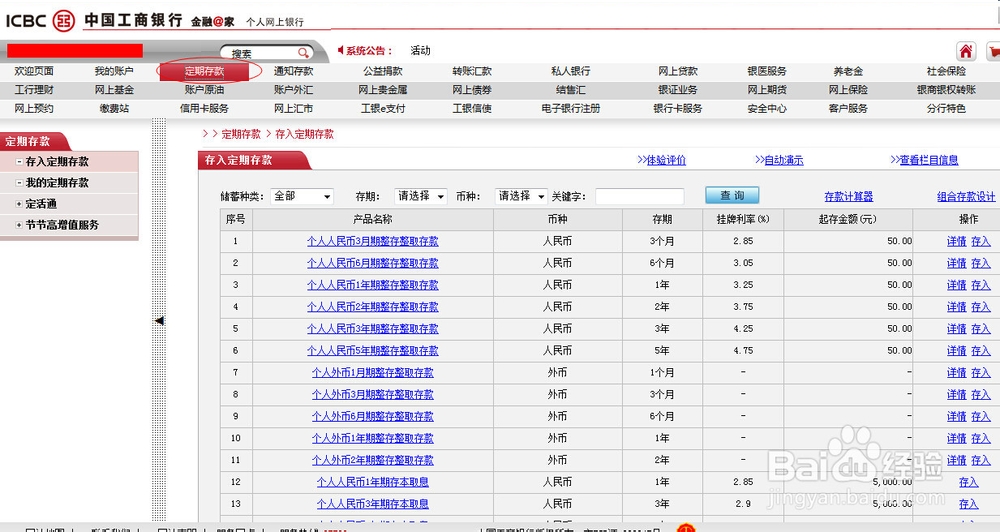Click 存入 for row 13
This screenshot has height=532, width=1000.
click(x=968, y=503)
